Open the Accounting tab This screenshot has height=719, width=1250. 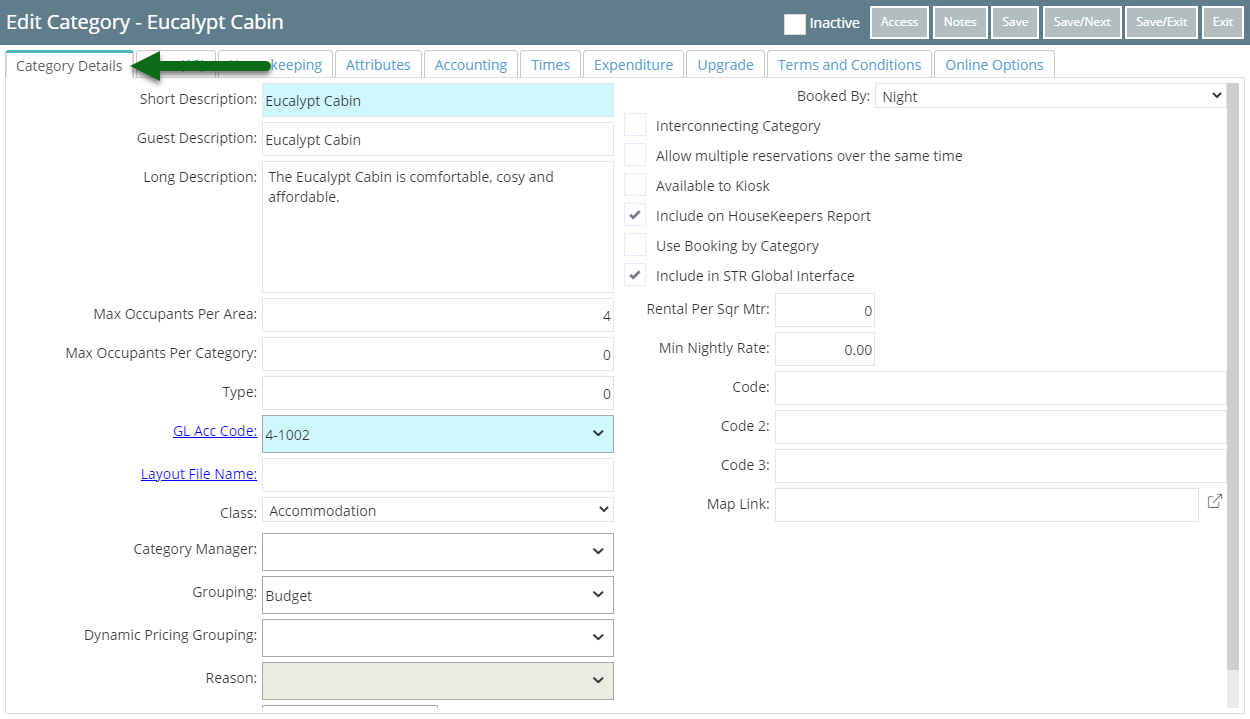(x=471, y=65)
